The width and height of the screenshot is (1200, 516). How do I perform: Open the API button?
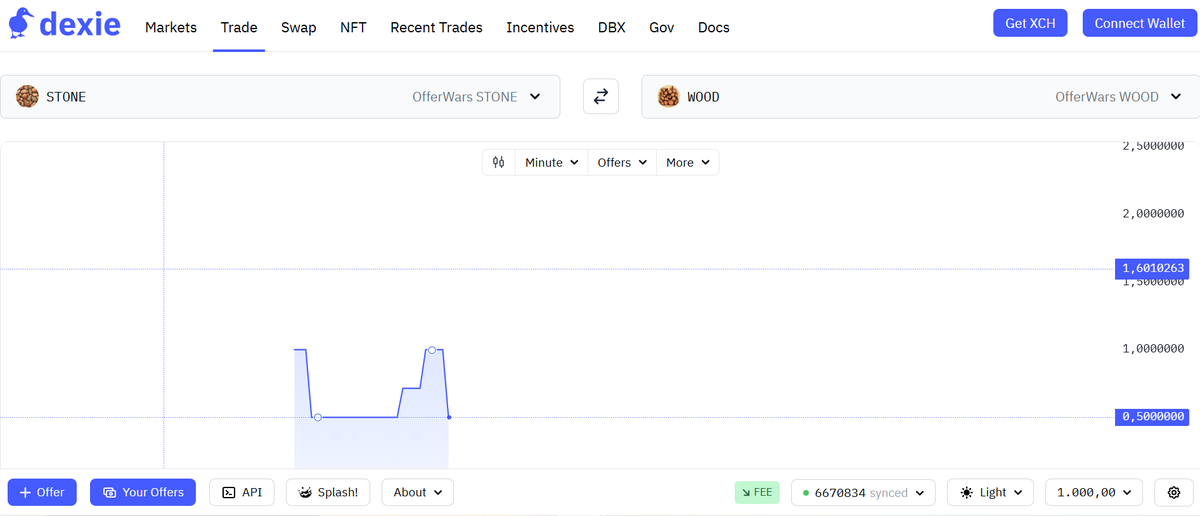(x=242, y=492)
